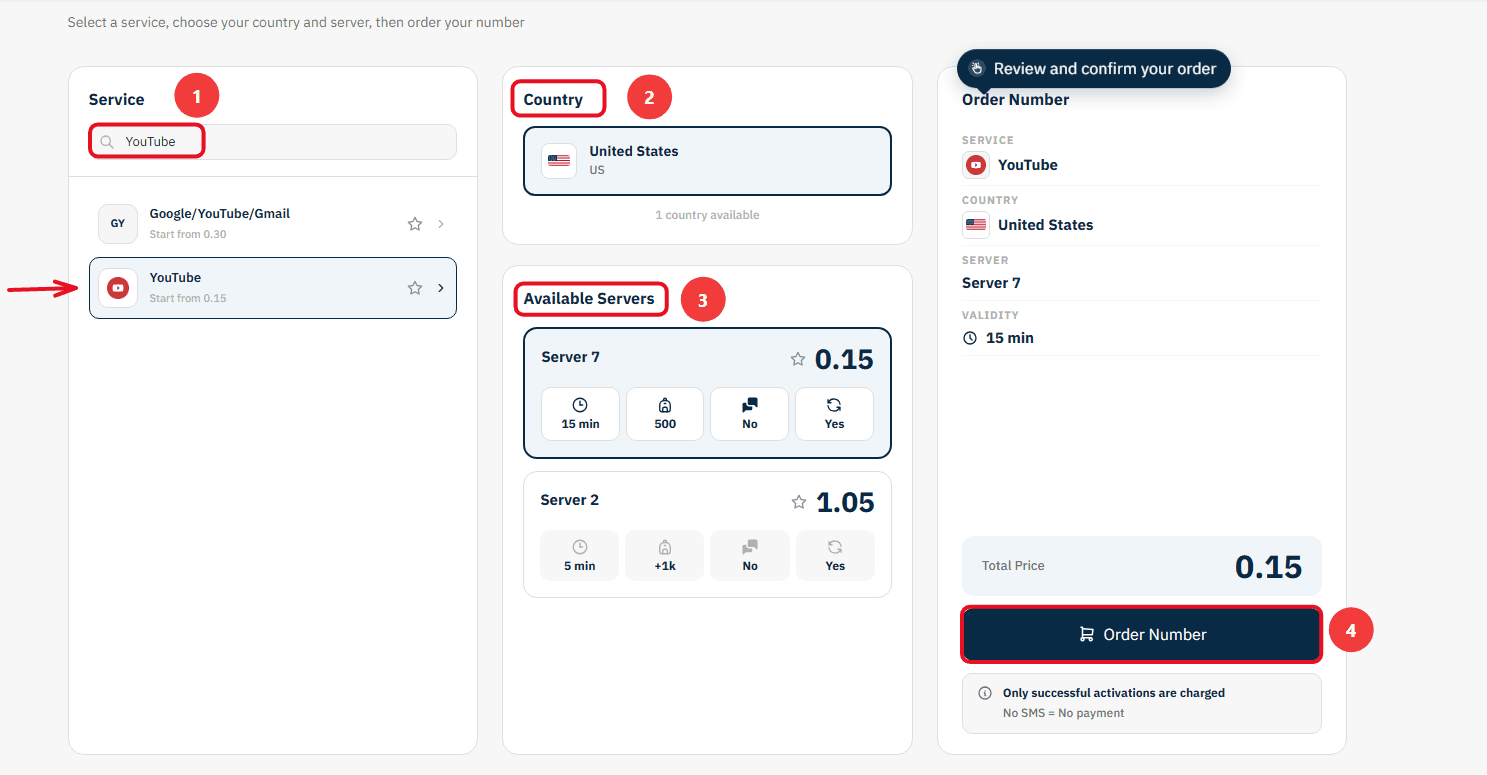1487x775 pixels.
Task: Click Server 2 clock icon for 5 min
Action: pyautogui.click(x=580, y=547)
